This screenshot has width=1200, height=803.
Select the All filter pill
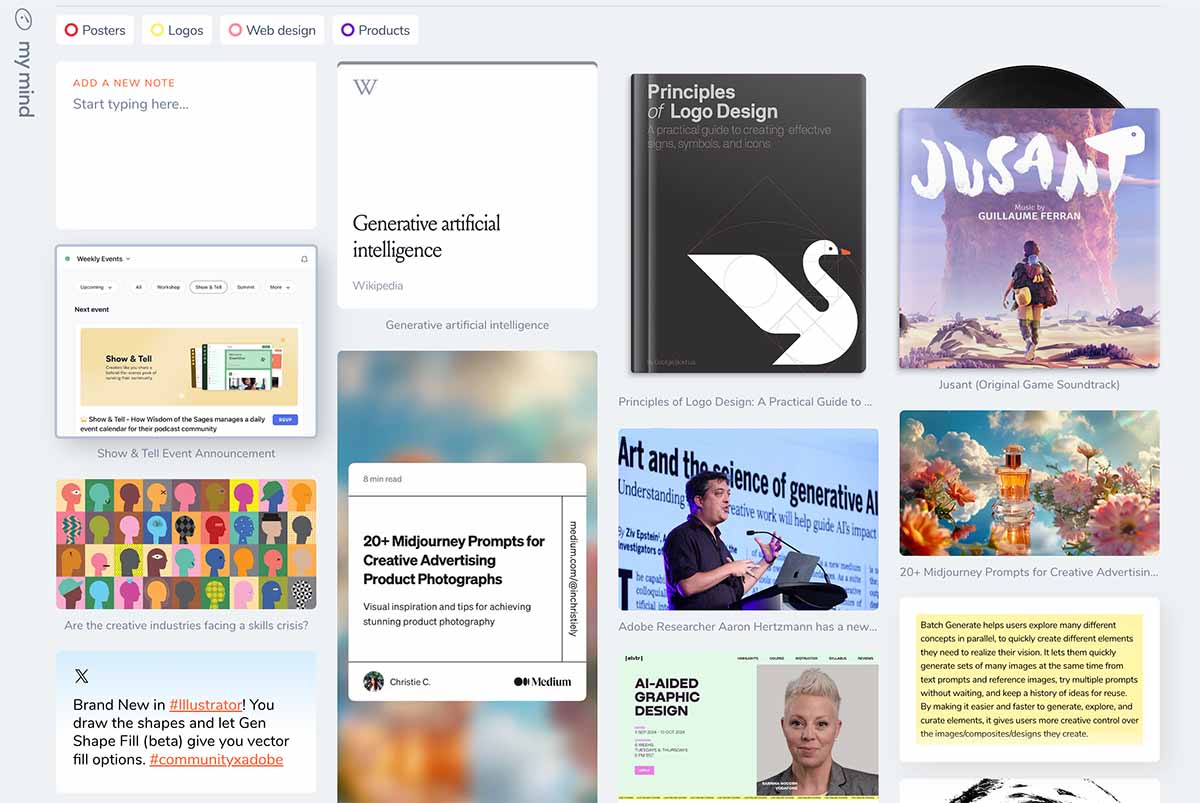pyautogui.click(x=139, y=287)
